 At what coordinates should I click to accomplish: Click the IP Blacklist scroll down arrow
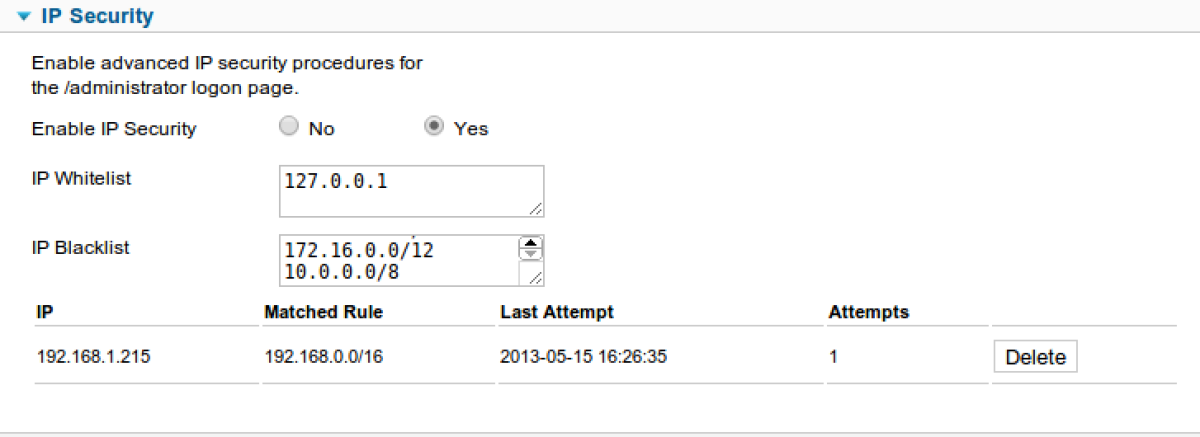coord(531,254)
